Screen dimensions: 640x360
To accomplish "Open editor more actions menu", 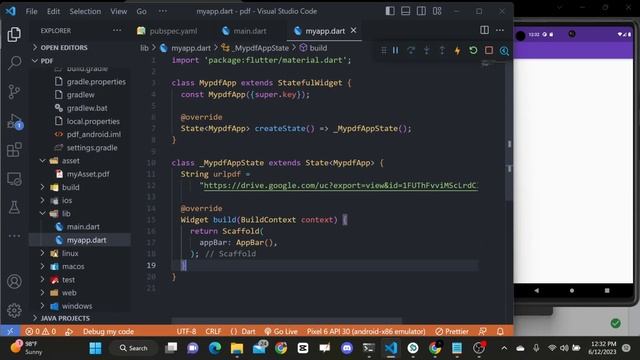I will click(x=500, y=30).
